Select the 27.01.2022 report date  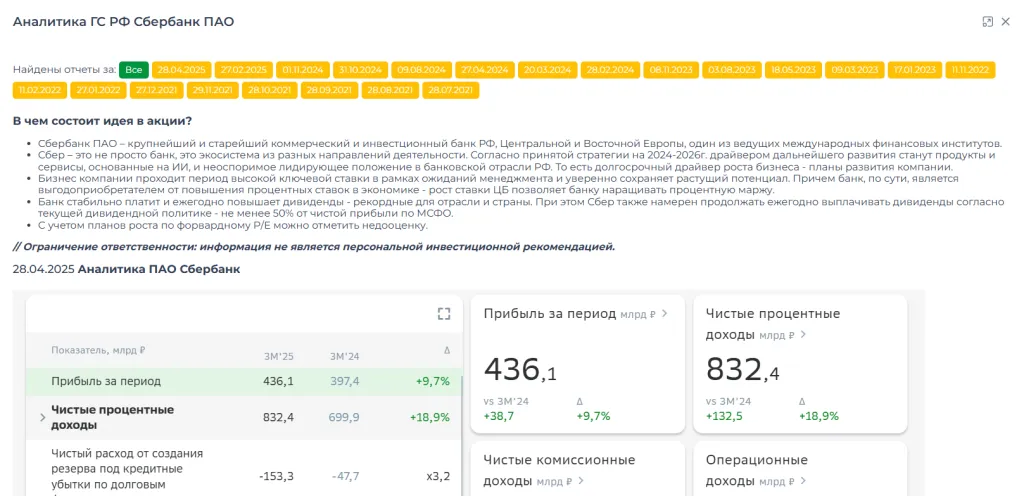97,90
